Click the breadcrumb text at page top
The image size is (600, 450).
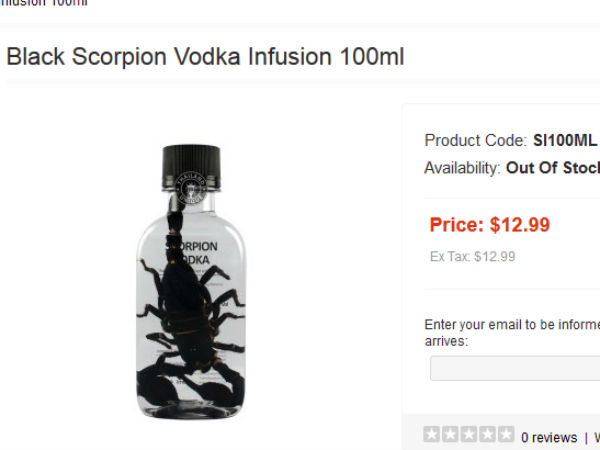pyautogui.click(x=45, y=3)
